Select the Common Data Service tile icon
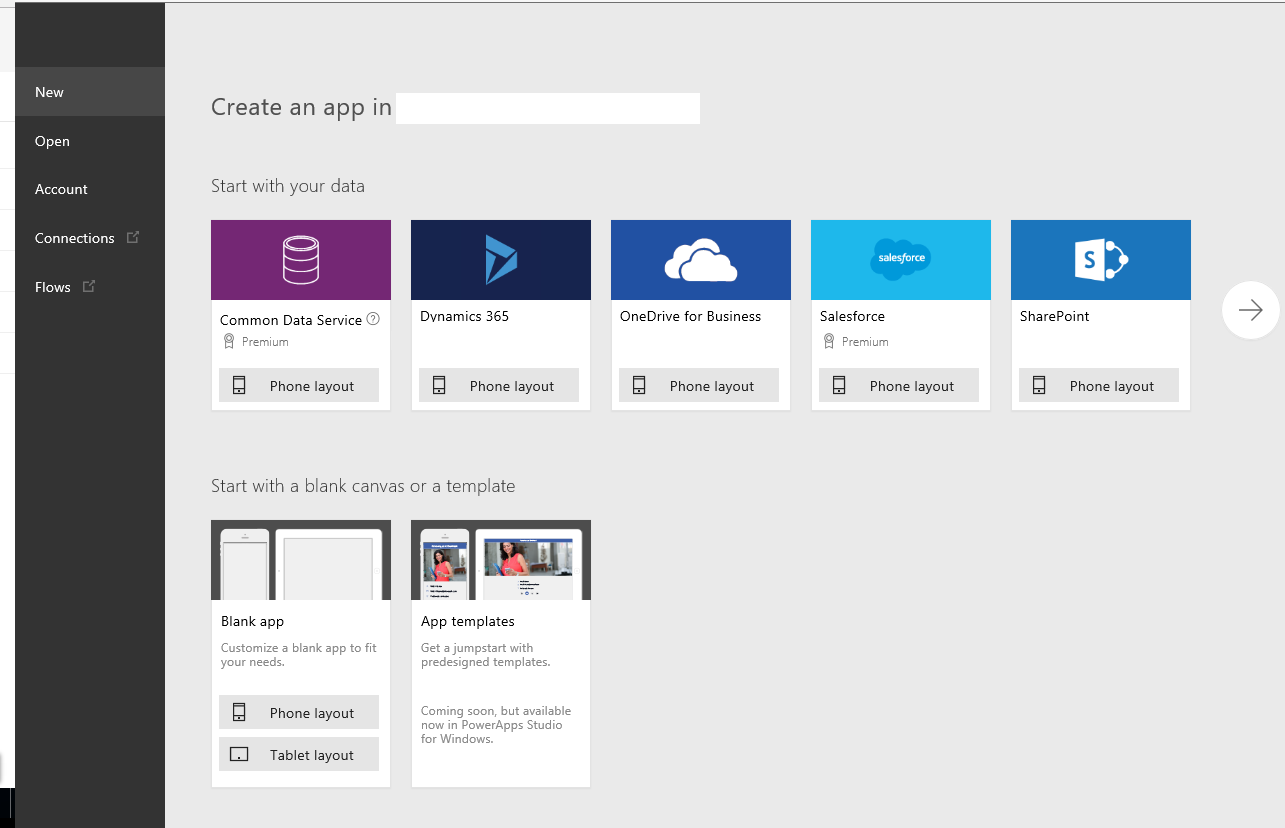 300,259
